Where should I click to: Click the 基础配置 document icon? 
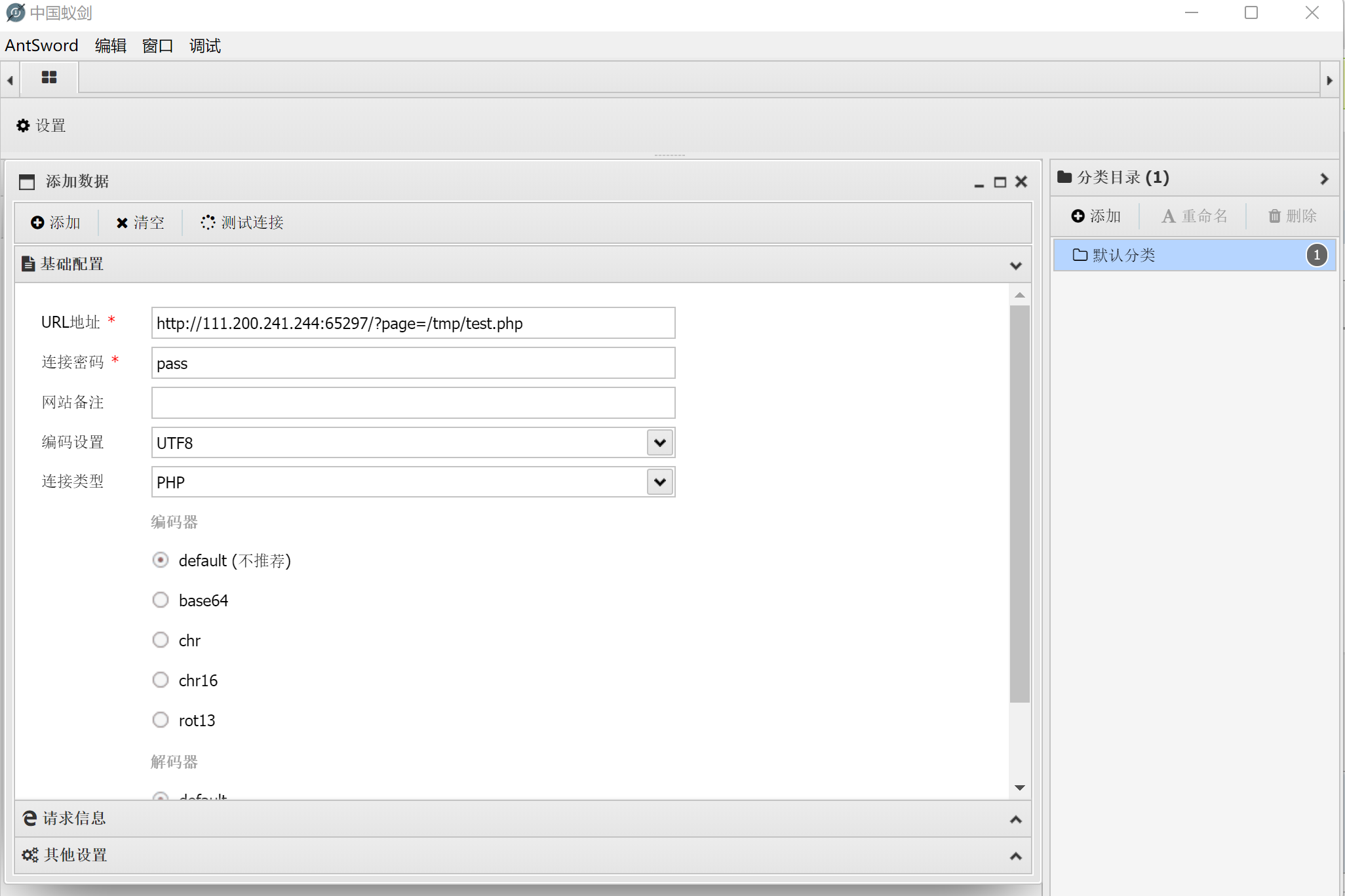click(28, 263)
